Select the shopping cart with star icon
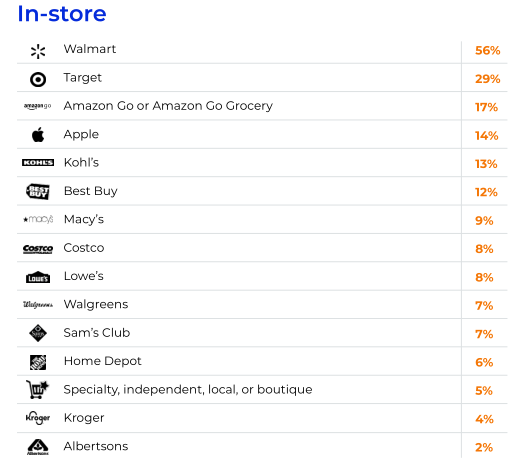521x468 pixels. pyautogui.click(x=38, y=390)
